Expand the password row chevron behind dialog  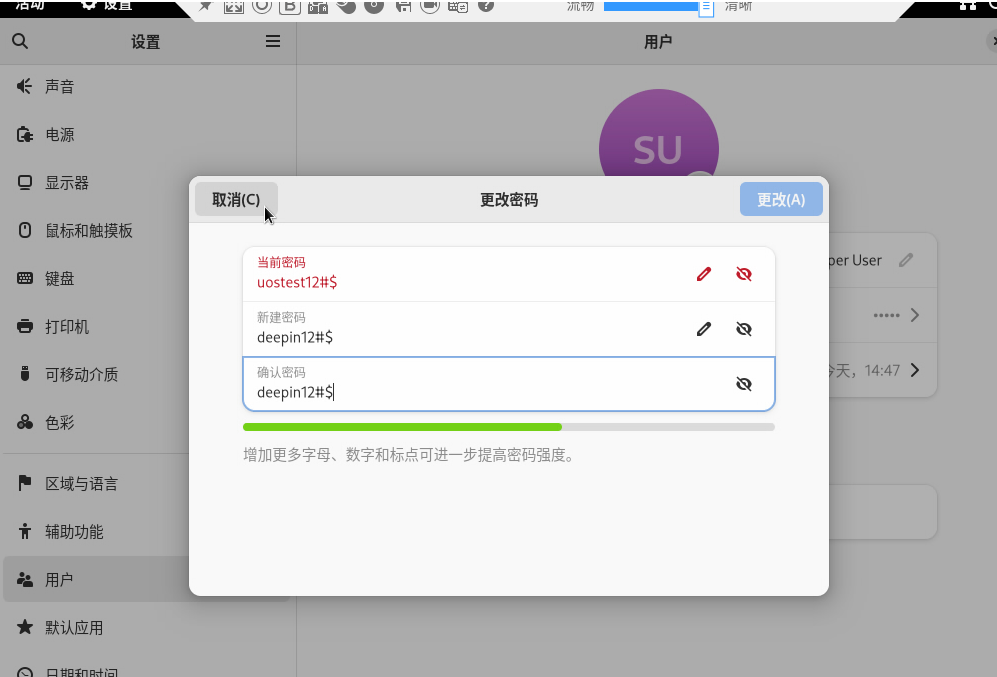pyautogui.click(x=914, y=315)
